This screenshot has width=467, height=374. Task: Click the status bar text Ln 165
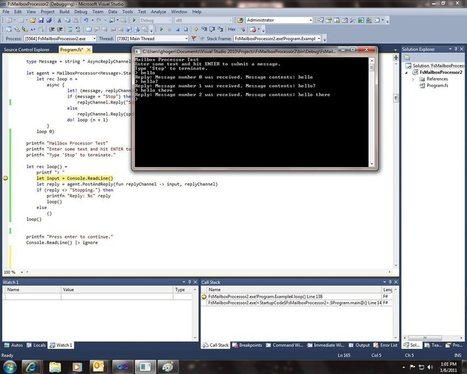pyautogui.click(x=344, y=355)
